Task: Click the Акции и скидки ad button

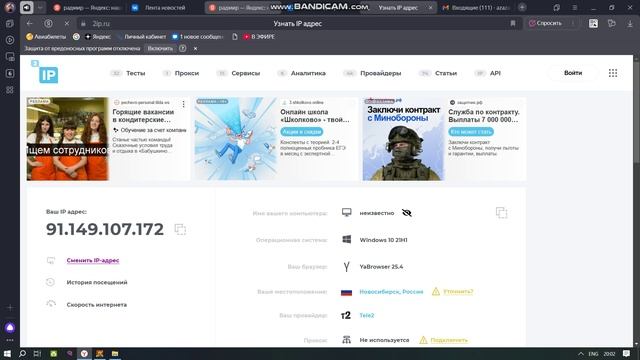Action: pos(302,132)
